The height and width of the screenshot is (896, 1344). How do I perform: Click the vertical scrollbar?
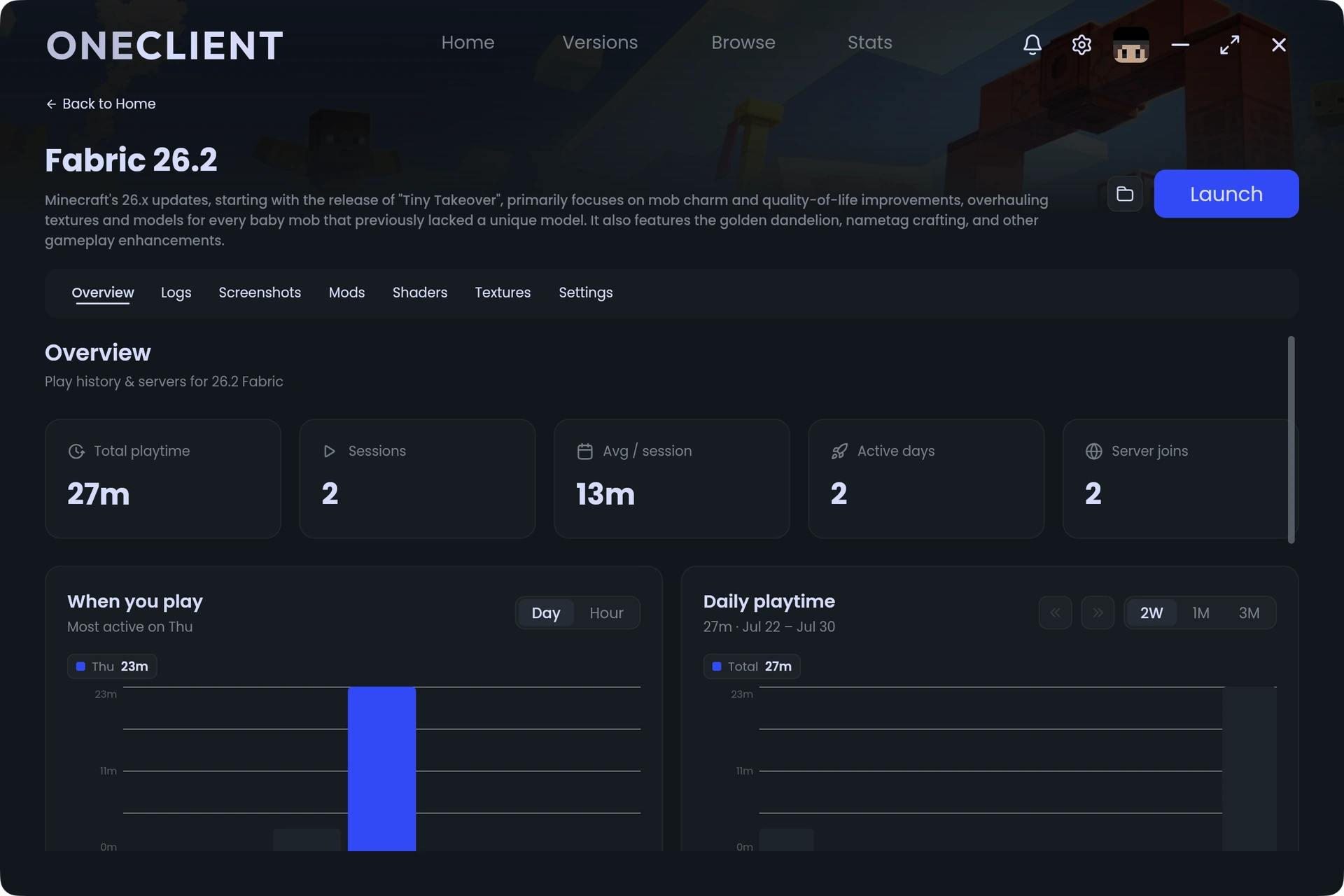1291,440
